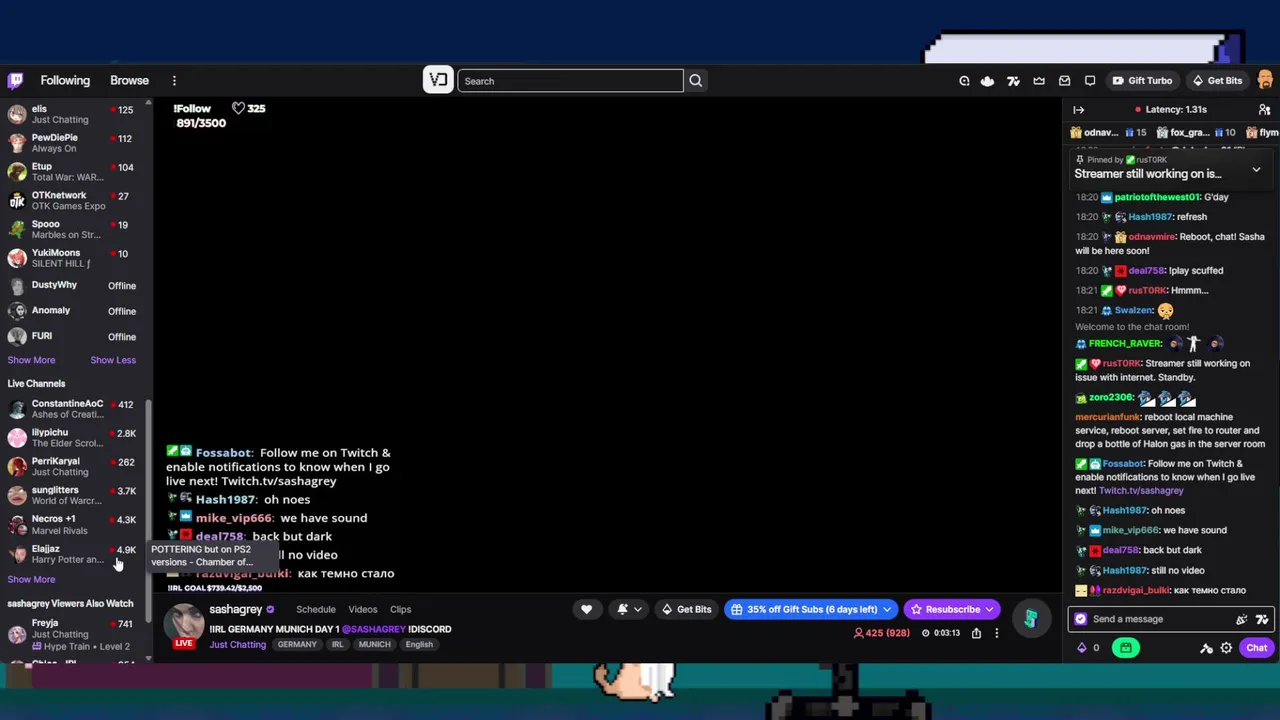Open the bits balance icon below chat
Image resolution: width=1280 pixels, height=720 pixels.
tap(1088, 648)
